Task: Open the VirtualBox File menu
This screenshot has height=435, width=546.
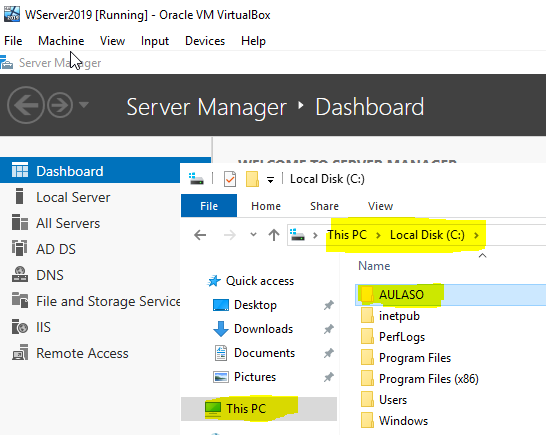Action: point(13,41)
